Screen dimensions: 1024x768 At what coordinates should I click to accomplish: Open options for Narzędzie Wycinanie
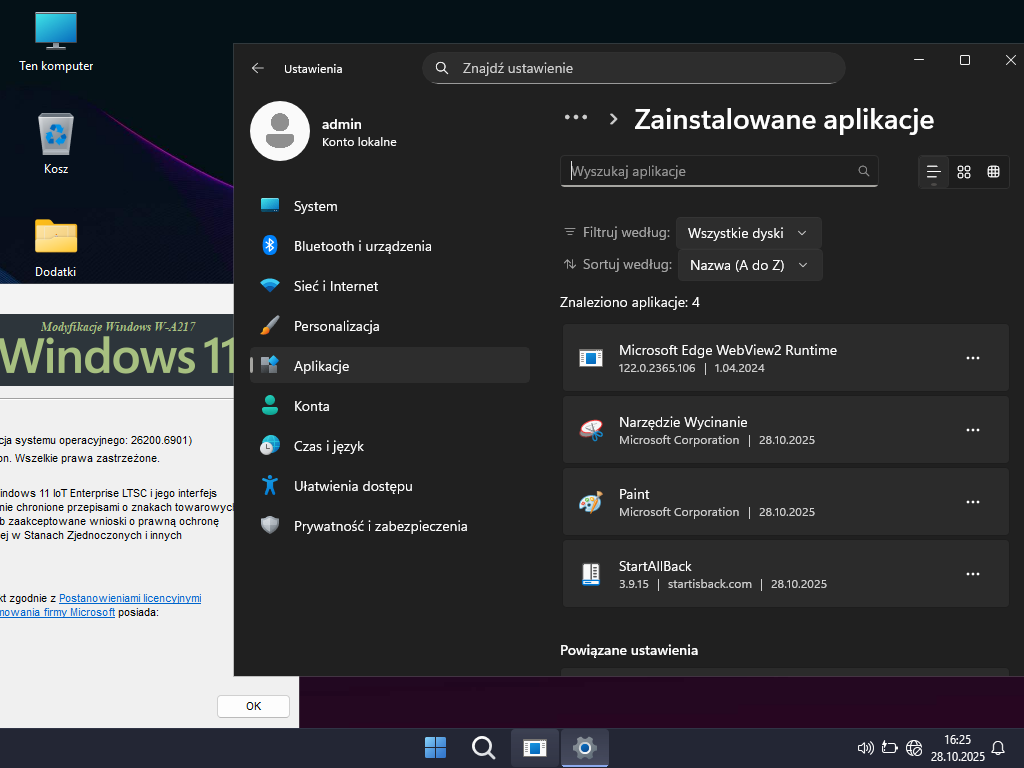(972, 430)
